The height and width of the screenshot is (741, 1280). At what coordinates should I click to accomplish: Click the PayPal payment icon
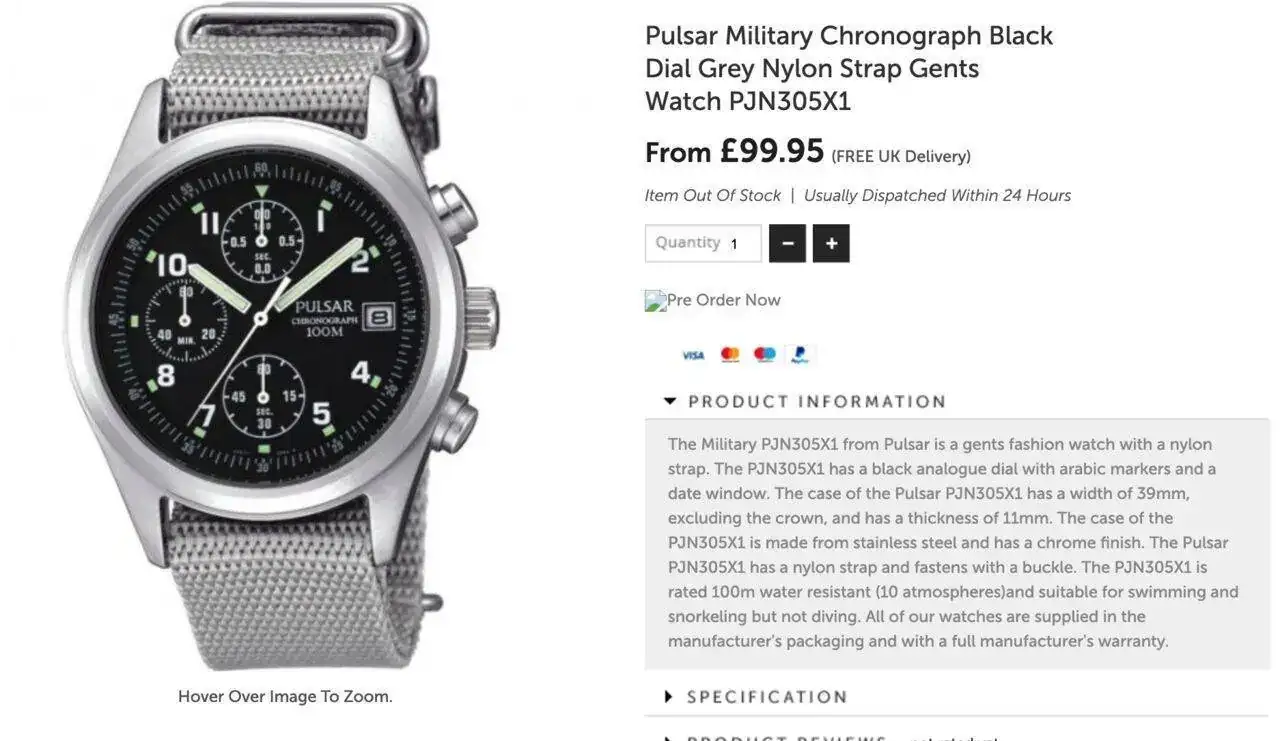(799, 355)
